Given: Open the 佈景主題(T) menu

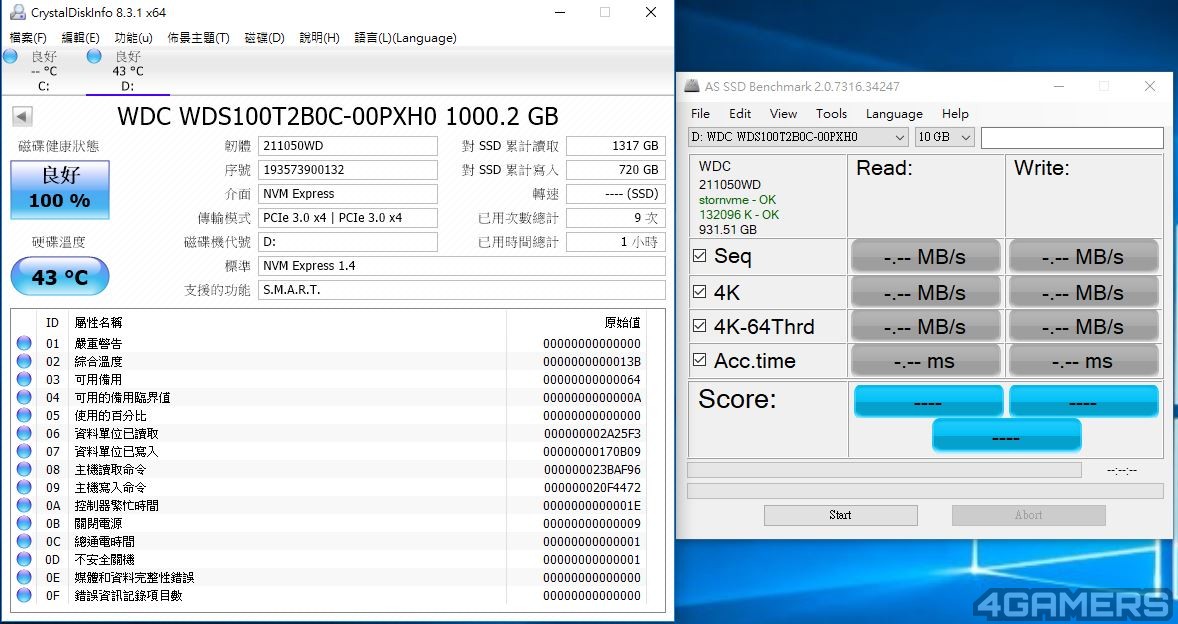Looking at the screenshot, I should [x=198, y=38].
